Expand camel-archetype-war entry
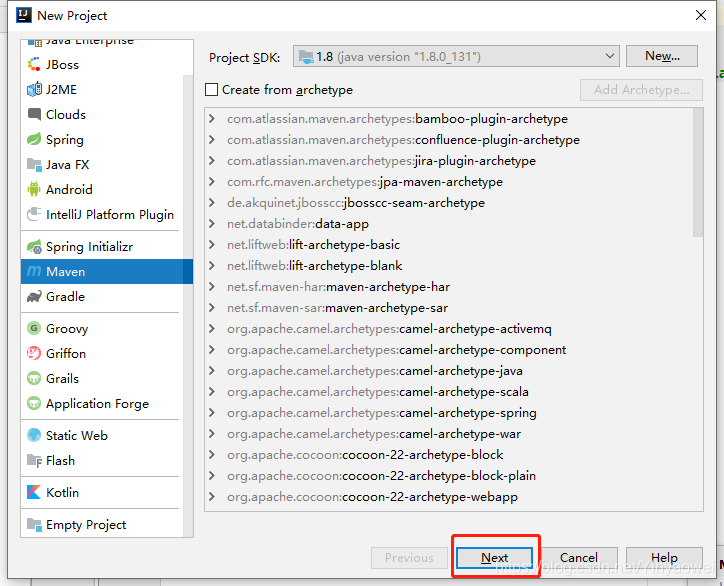This screenshot has width=724, height=586. (212, 434)
